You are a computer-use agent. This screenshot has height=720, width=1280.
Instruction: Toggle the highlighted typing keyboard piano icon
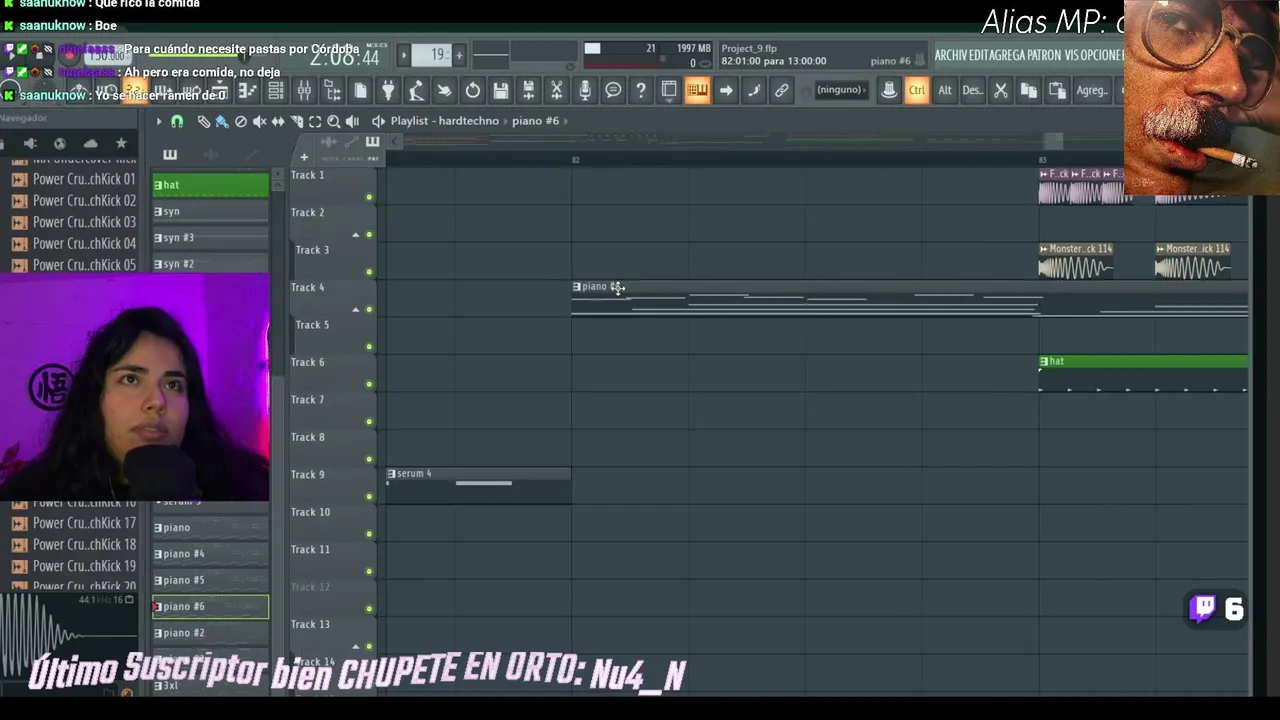pos(697,91)
